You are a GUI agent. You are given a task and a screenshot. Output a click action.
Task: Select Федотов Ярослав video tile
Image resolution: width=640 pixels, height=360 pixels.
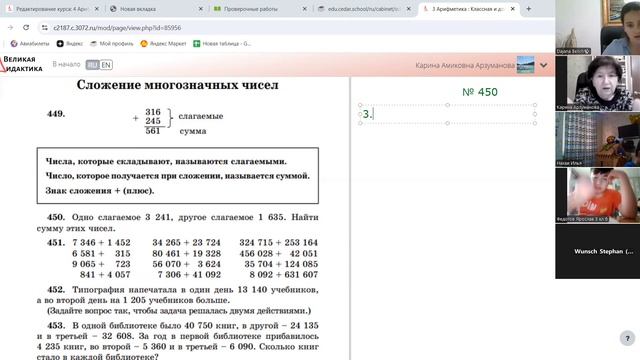pos(598,195)
